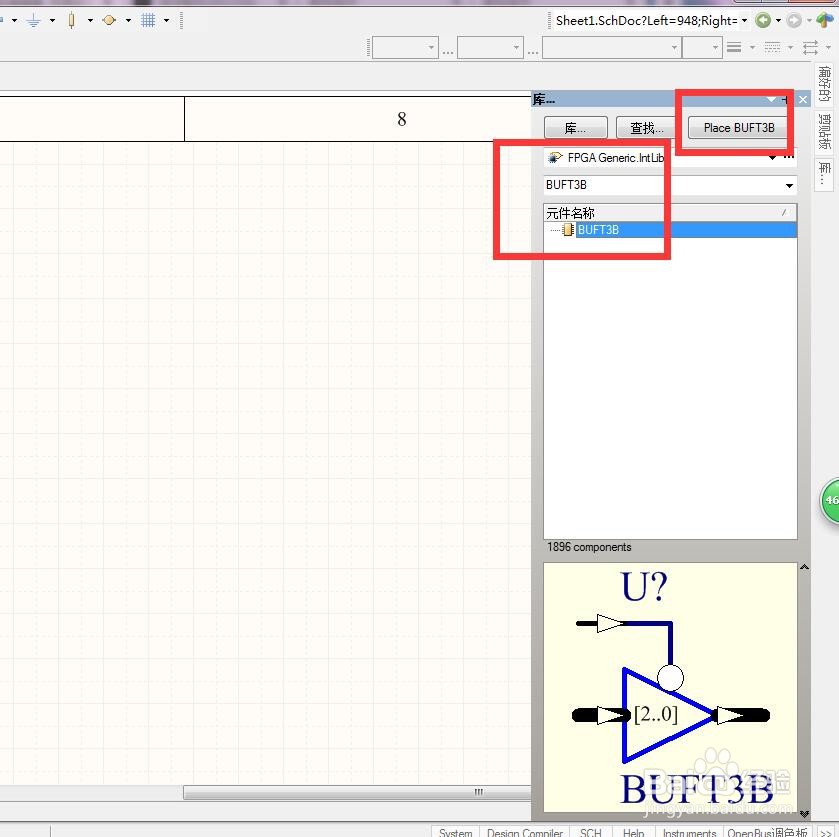Click the line style dashed icon

tap(772, 47)
